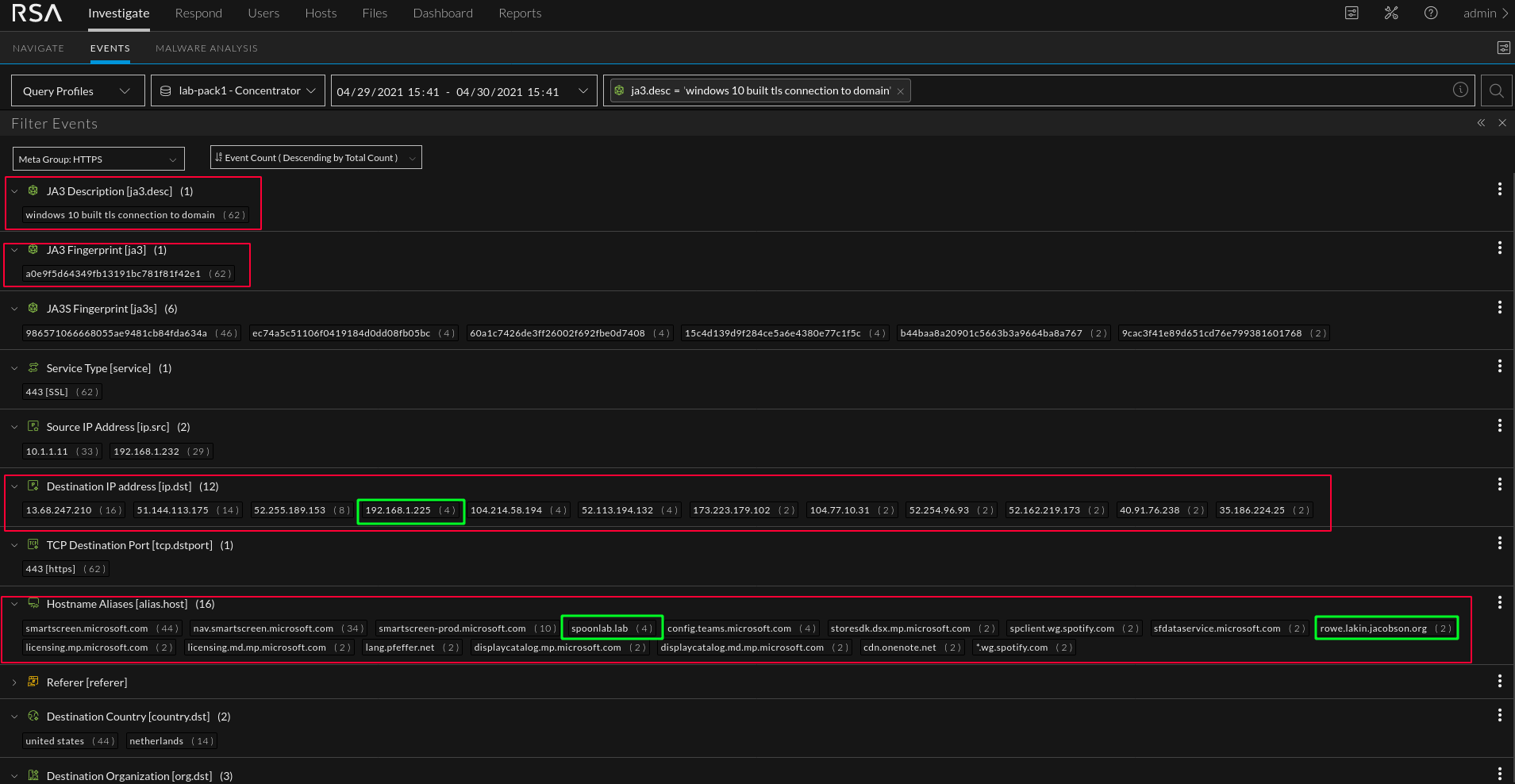Open the Query Profiles dropdown

point(78,91)
